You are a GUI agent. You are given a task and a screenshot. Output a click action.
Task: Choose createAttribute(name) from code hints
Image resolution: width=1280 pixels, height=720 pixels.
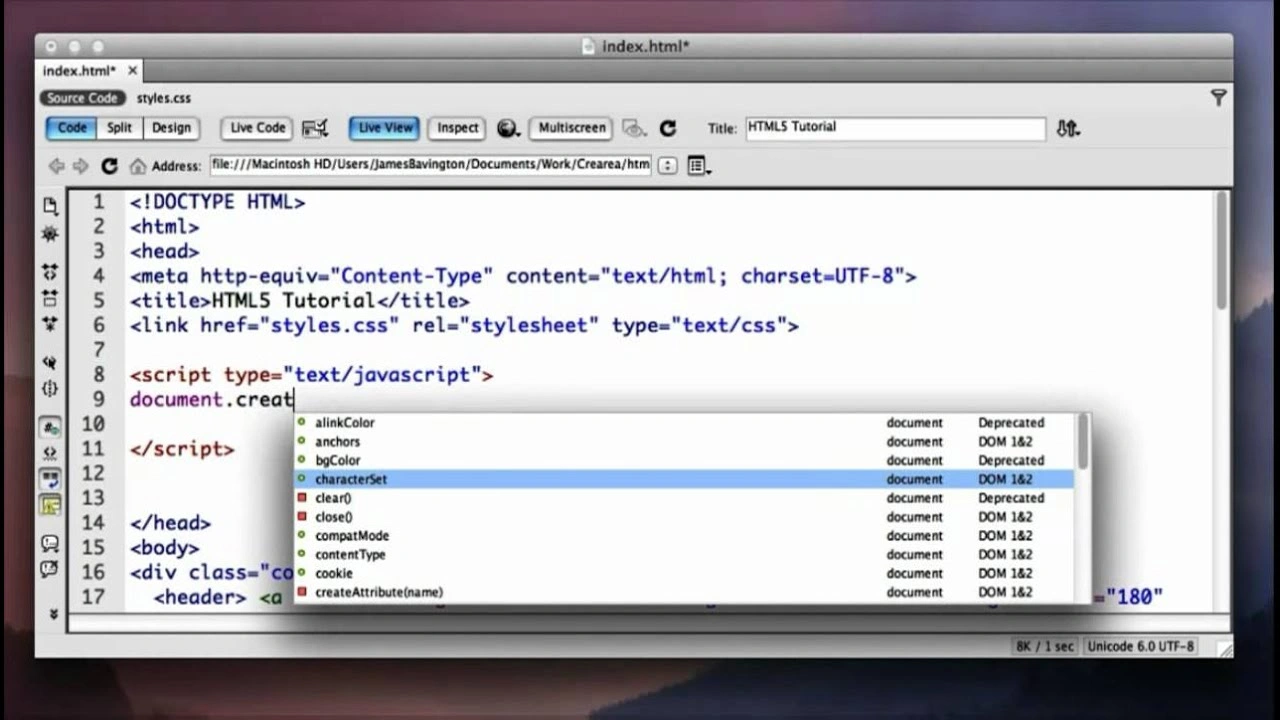coord(684,593)
